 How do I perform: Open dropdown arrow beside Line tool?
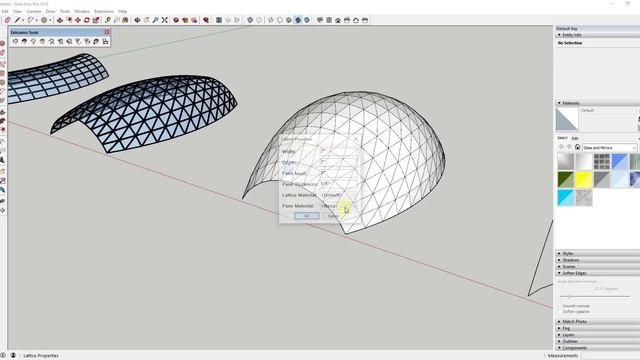tap(23, 20)
